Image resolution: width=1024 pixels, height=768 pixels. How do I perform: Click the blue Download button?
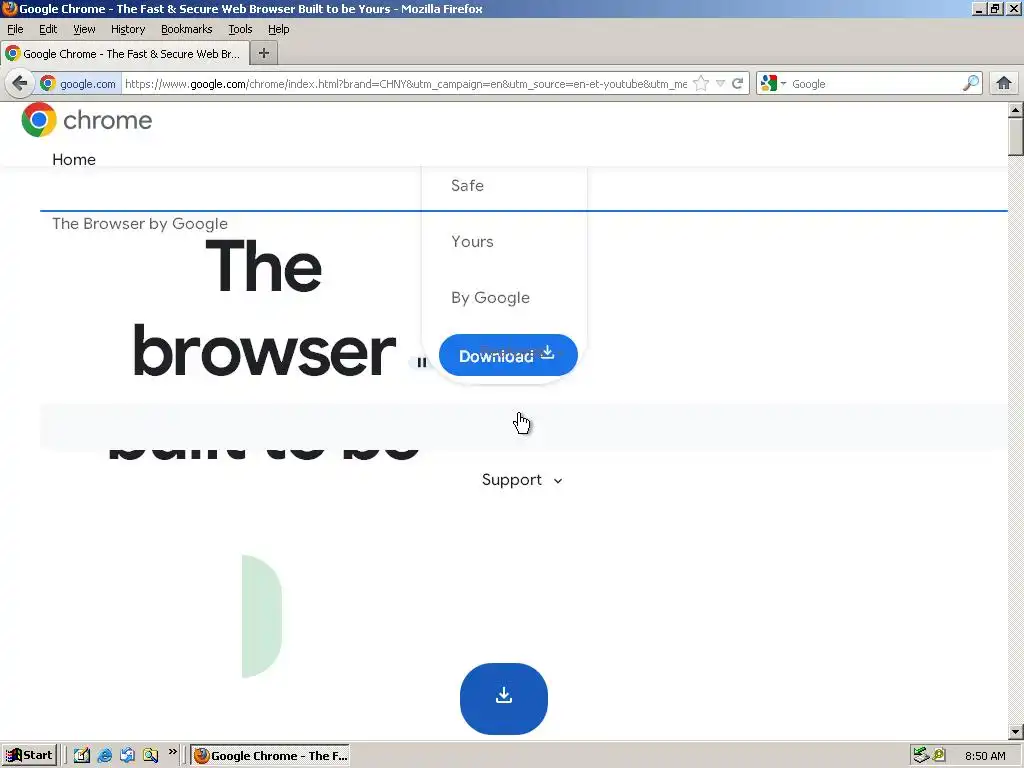pyautogui.click(x=508, y=355)
